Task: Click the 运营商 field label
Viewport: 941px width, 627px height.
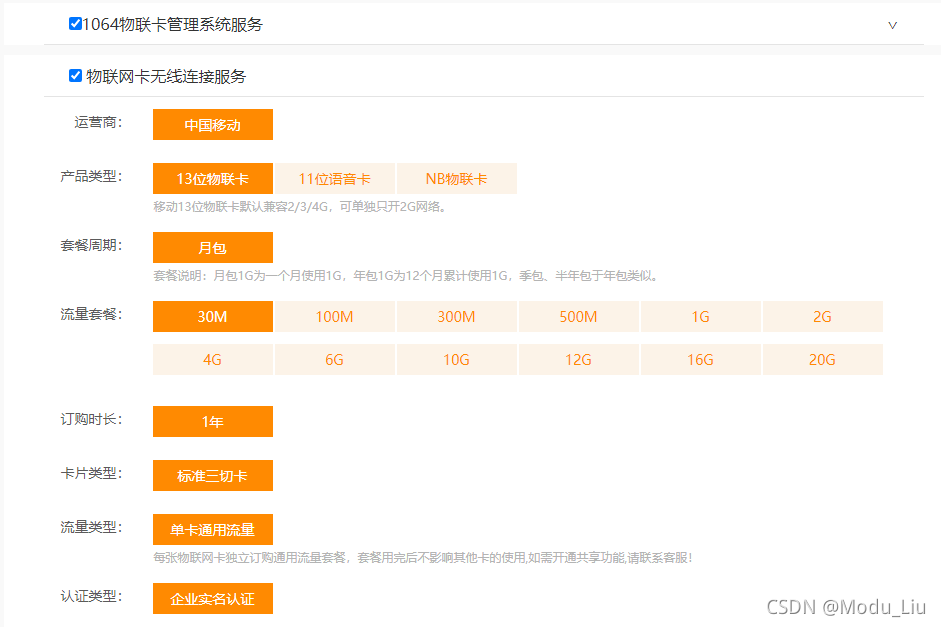Action: [98, 122]
